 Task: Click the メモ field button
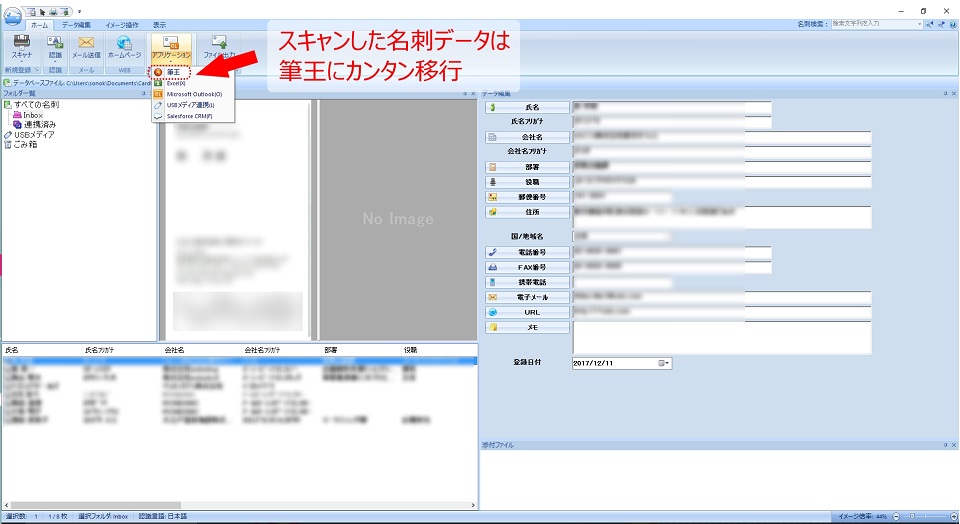tap(527, 328)
